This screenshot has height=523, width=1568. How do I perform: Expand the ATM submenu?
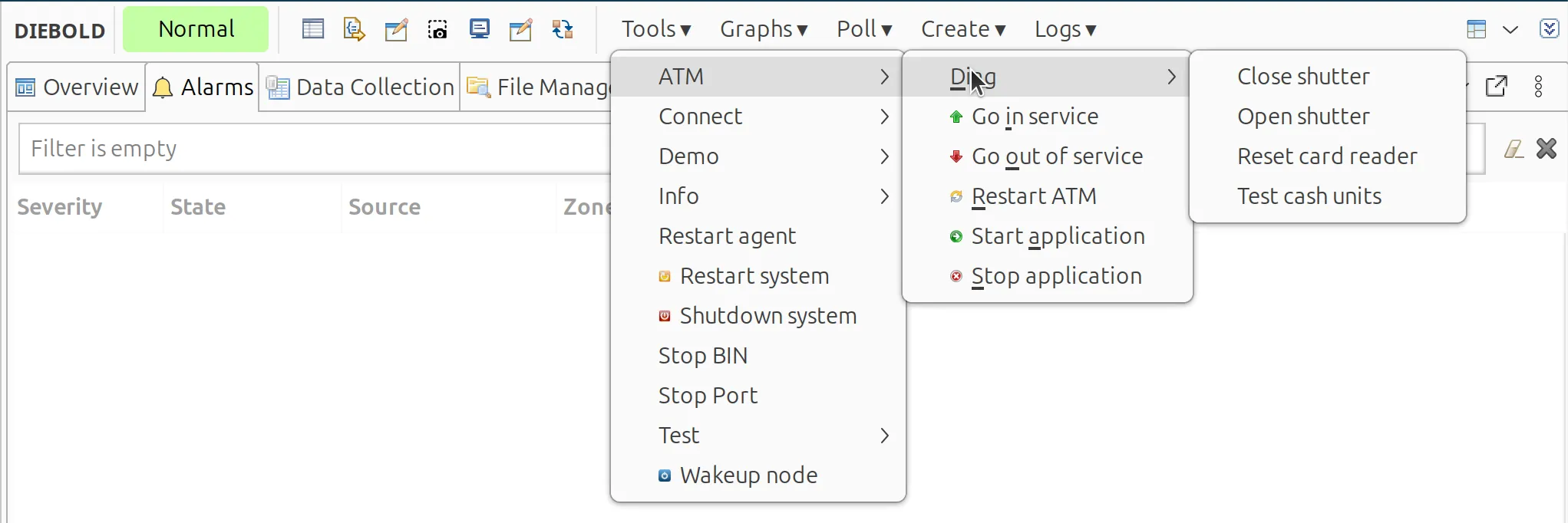point(758,77)
